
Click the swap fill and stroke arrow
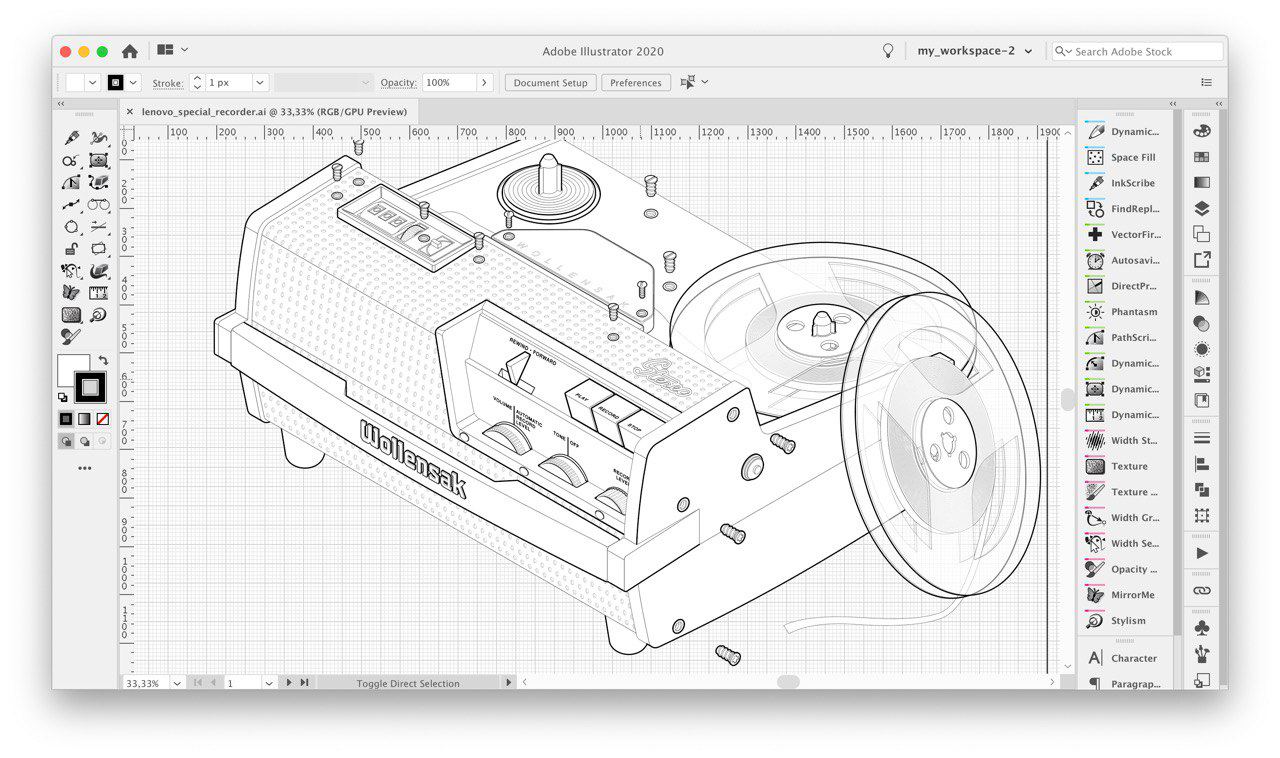[x=103, y=360]
